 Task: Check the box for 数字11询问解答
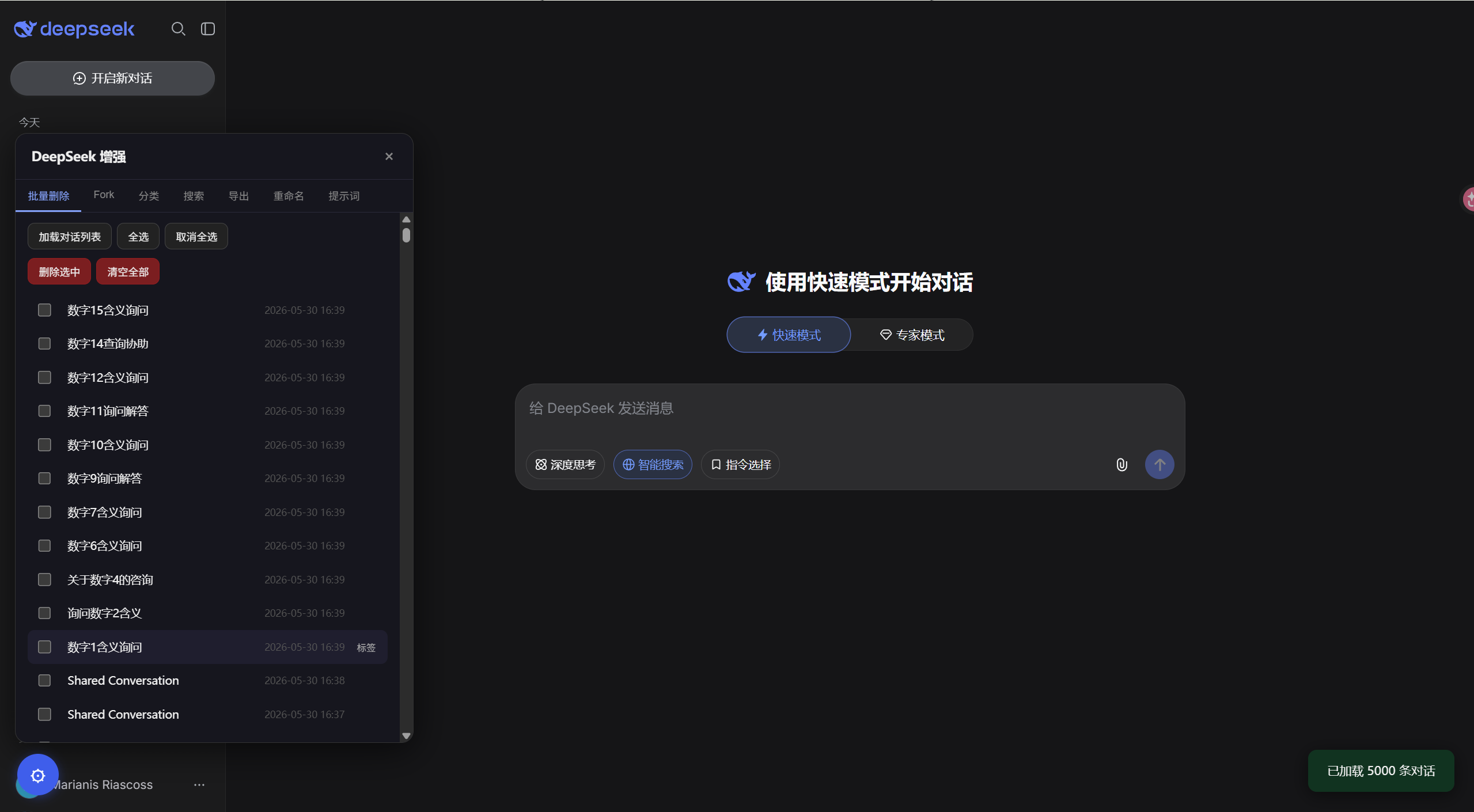point(44,411)
